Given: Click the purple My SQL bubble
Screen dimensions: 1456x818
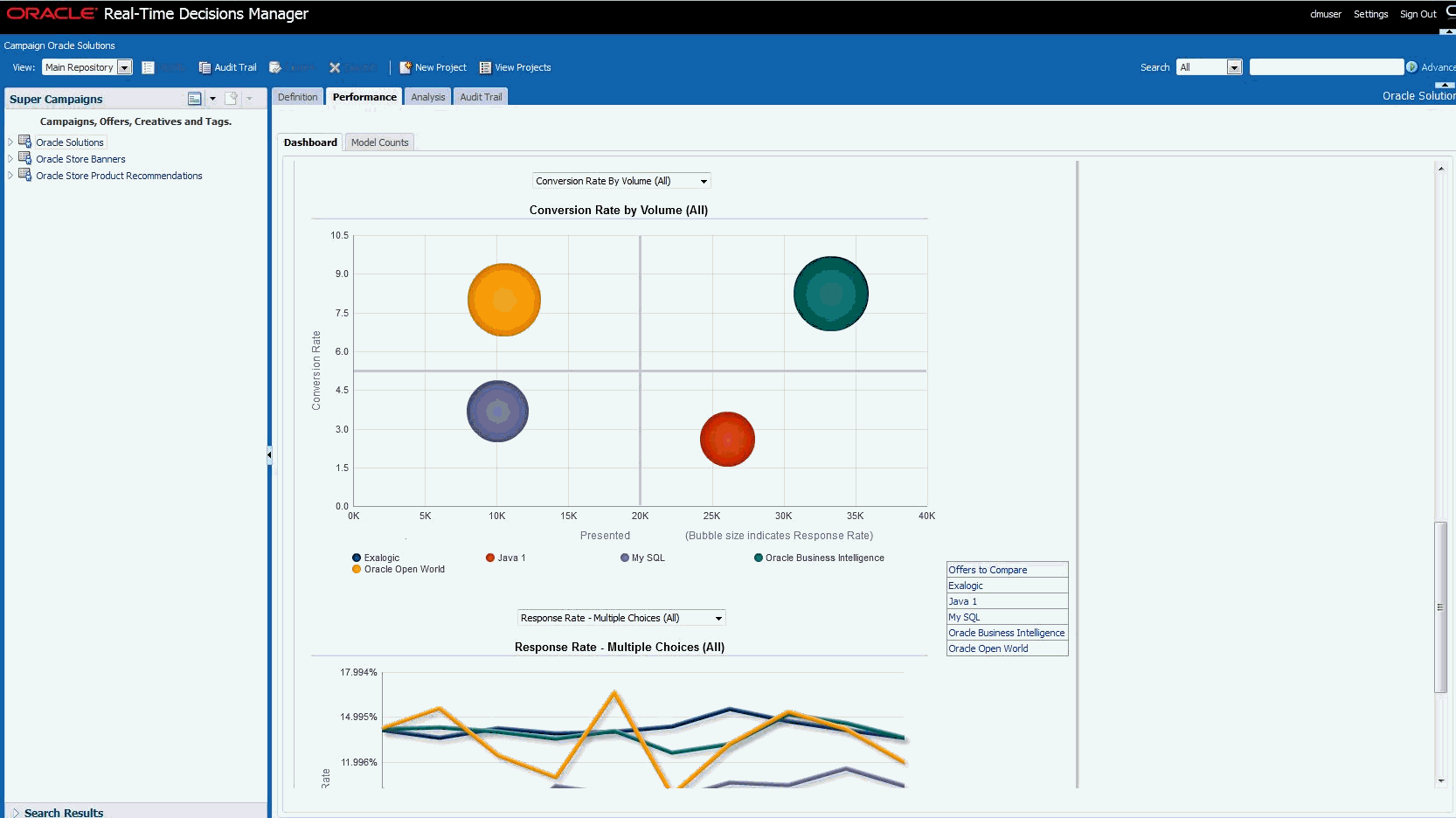Looking at the screenshot, I should click(497, 411).
